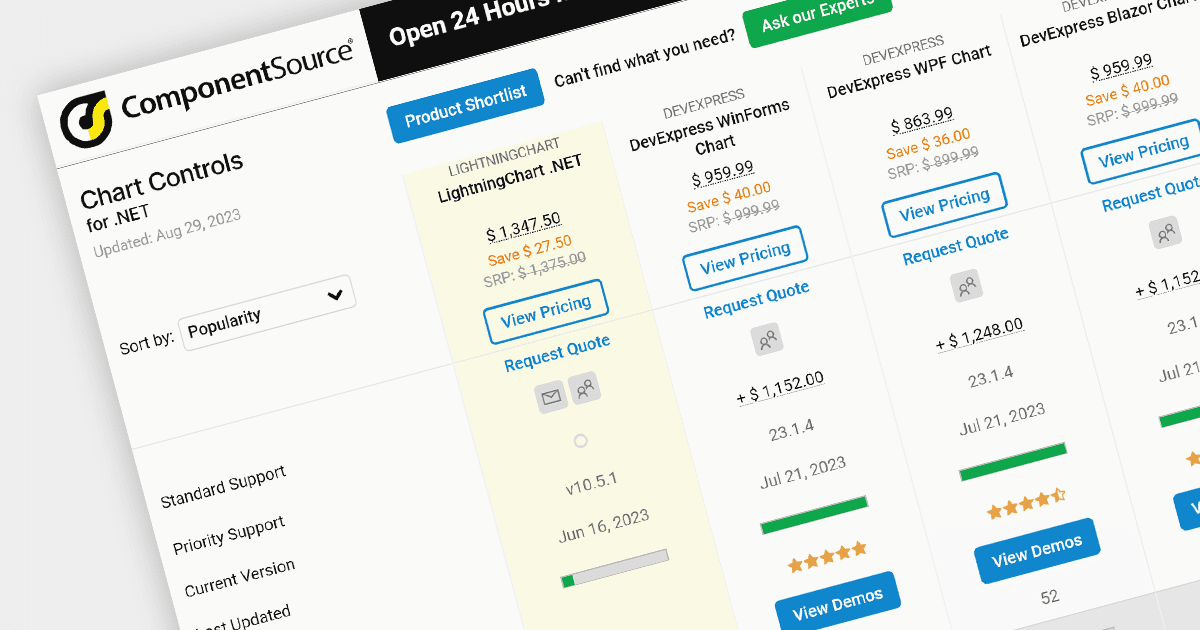Viewport: 1200px width, 630px height.
Task: Click the $1,347.50 LightningChart price
Action: coord(523,228)
